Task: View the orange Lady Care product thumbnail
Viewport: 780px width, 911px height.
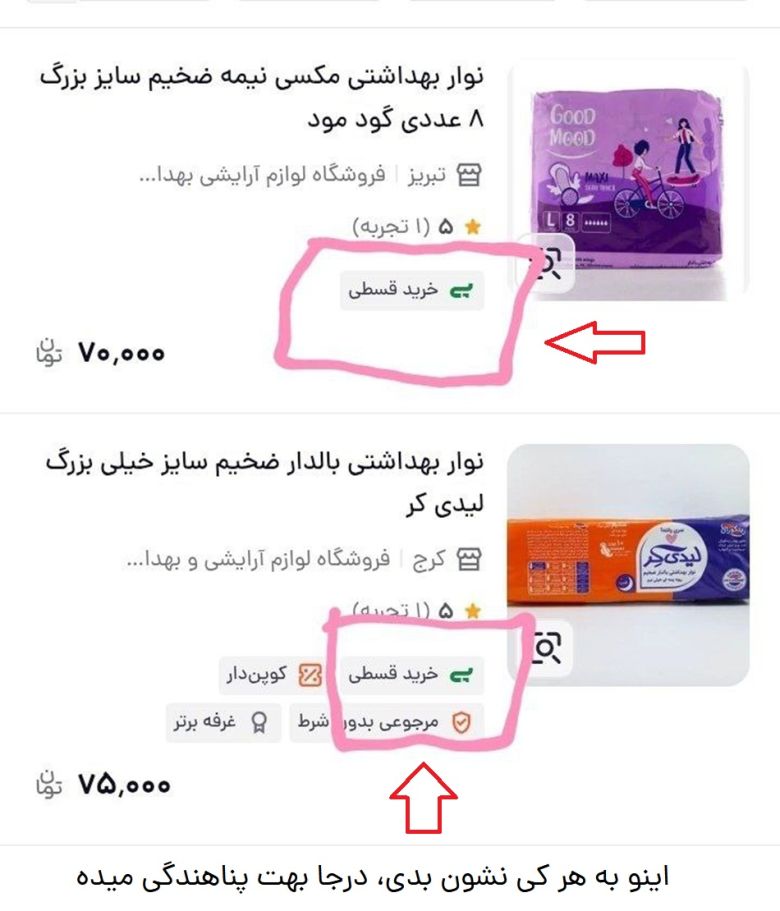Action: [x=628, y=565]
